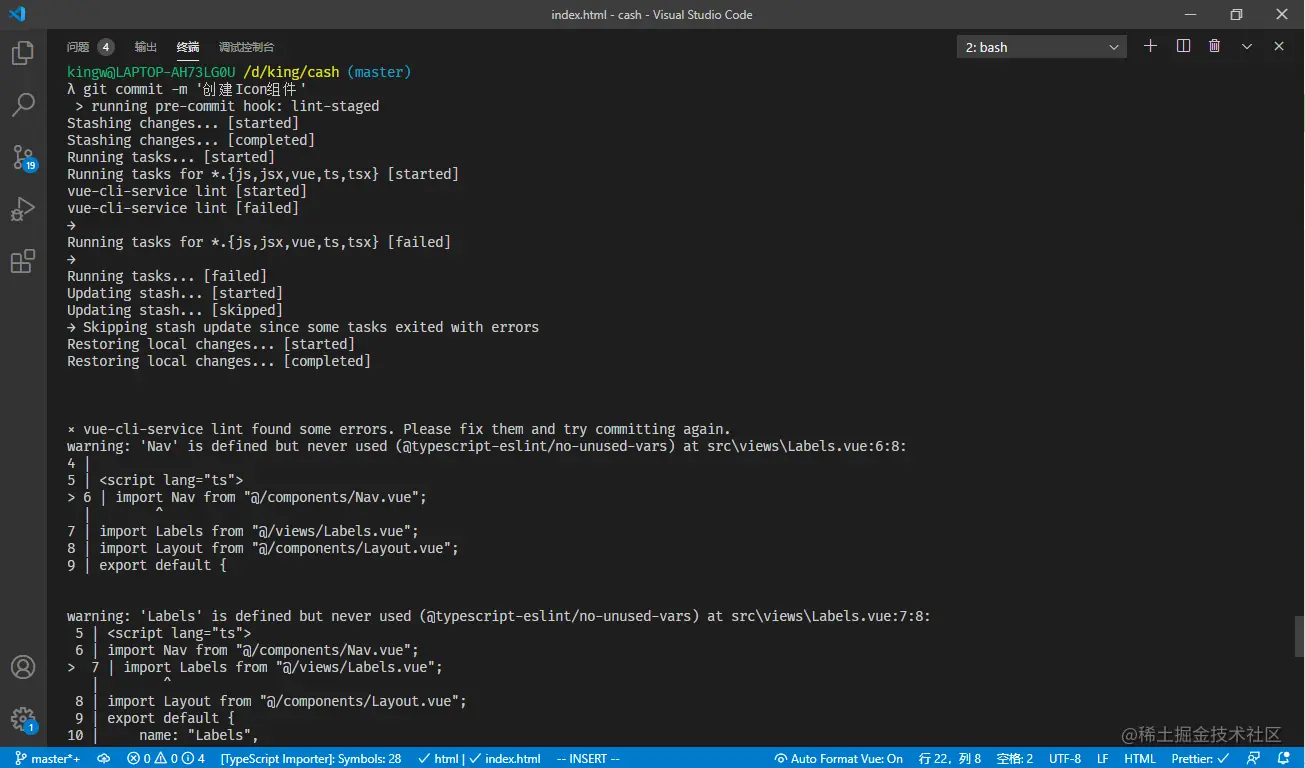Click the src\views\Labels.vue:7:8 path
Viewport: 1305px width, 768px height.
pyautogui.click(x=831, y=616)
